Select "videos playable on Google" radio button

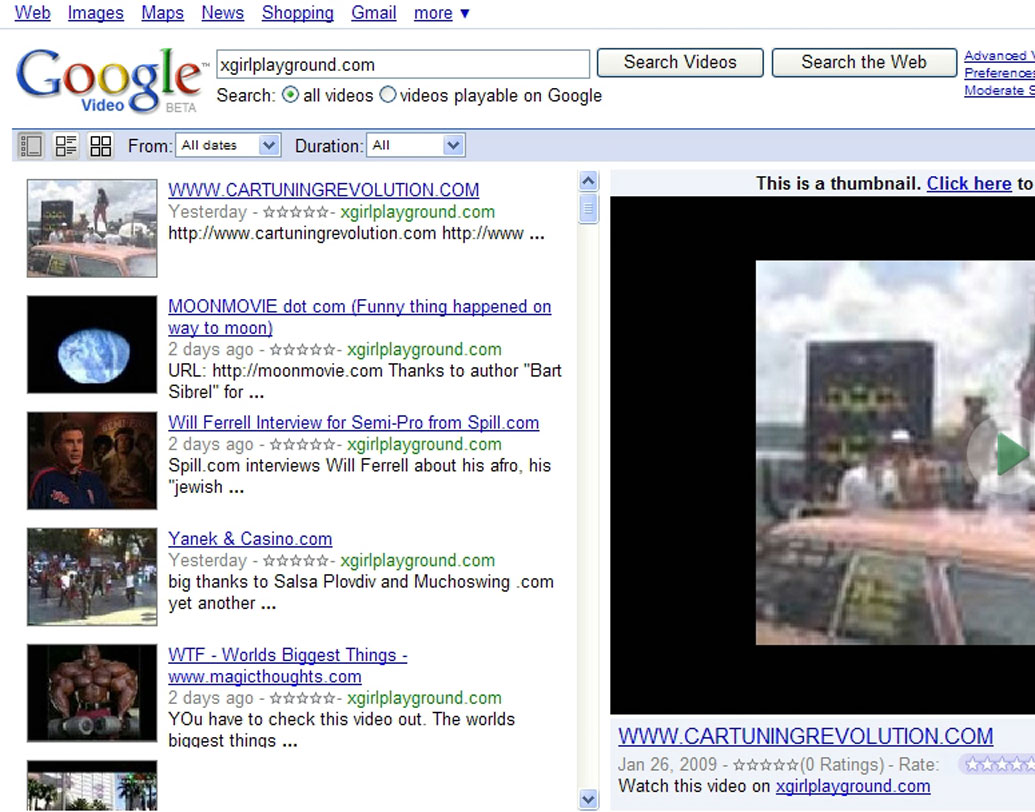tap(387, 95)
